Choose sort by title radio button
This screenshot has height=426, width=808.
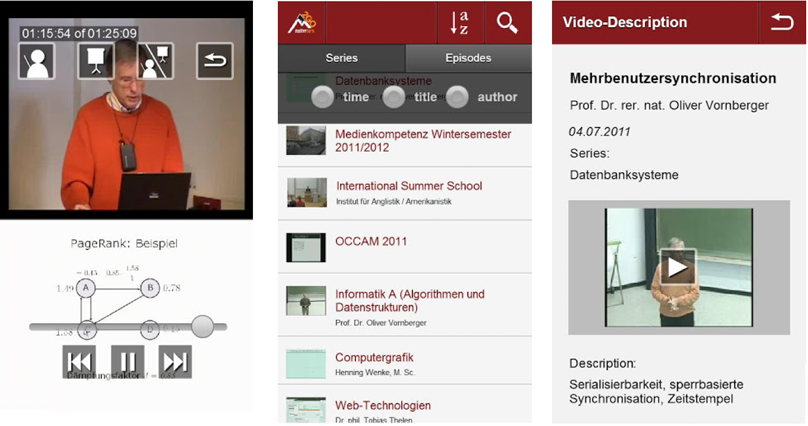[394, 97]
